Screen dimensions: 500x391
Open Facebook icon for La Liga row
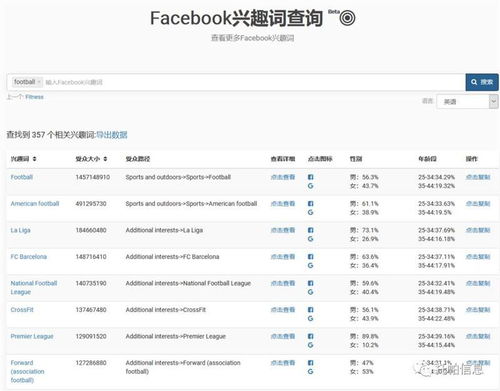pos(310,230)
